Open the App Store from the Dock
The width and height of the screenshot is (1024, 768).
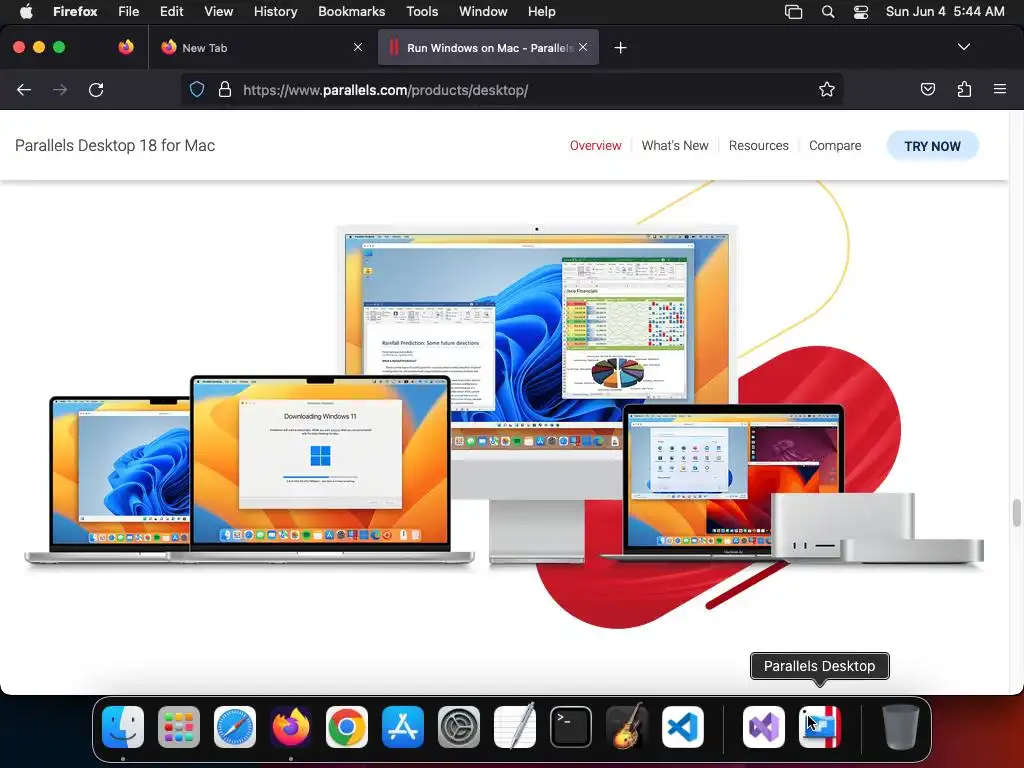[403, 726]
